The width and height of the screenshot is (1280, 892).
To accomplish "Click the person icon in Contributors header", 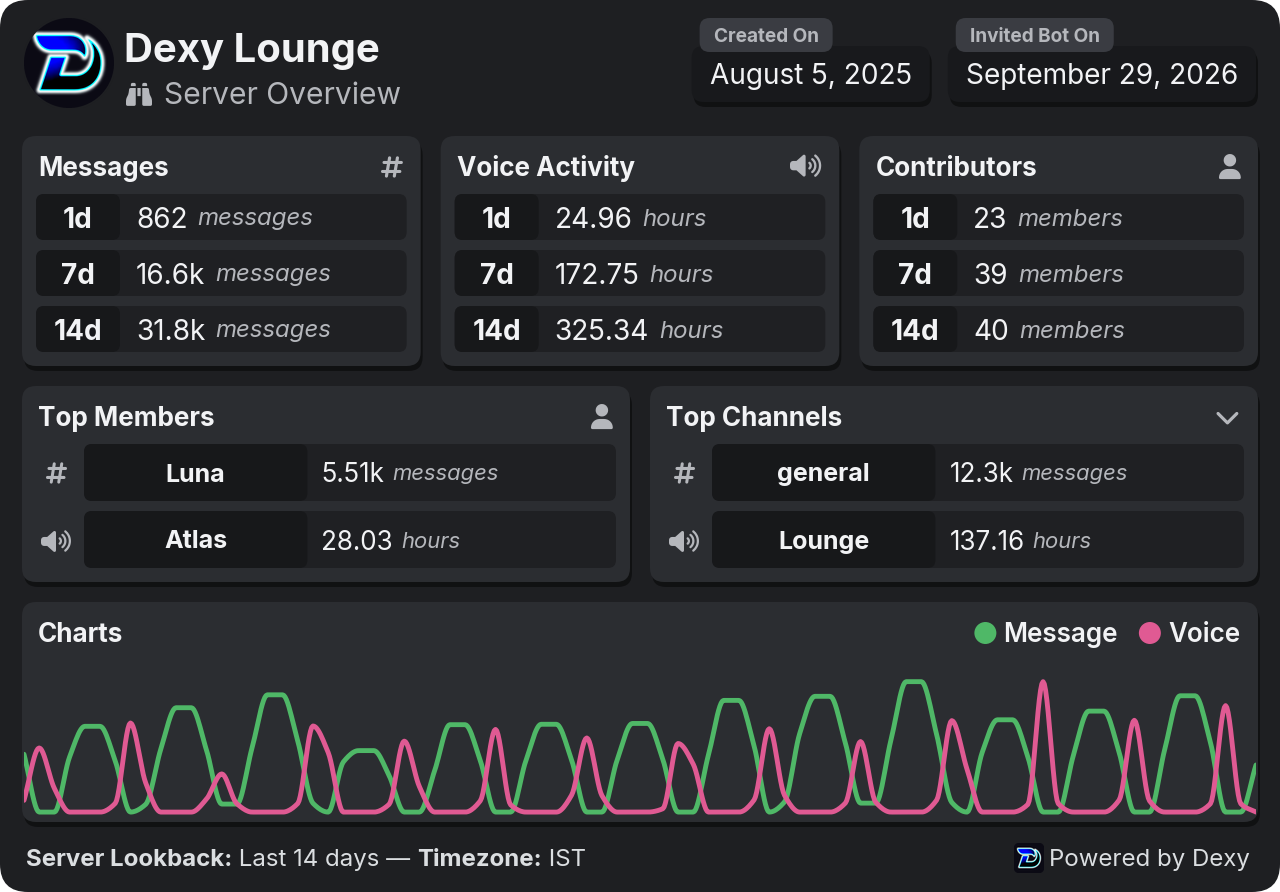I will 1230,167.
